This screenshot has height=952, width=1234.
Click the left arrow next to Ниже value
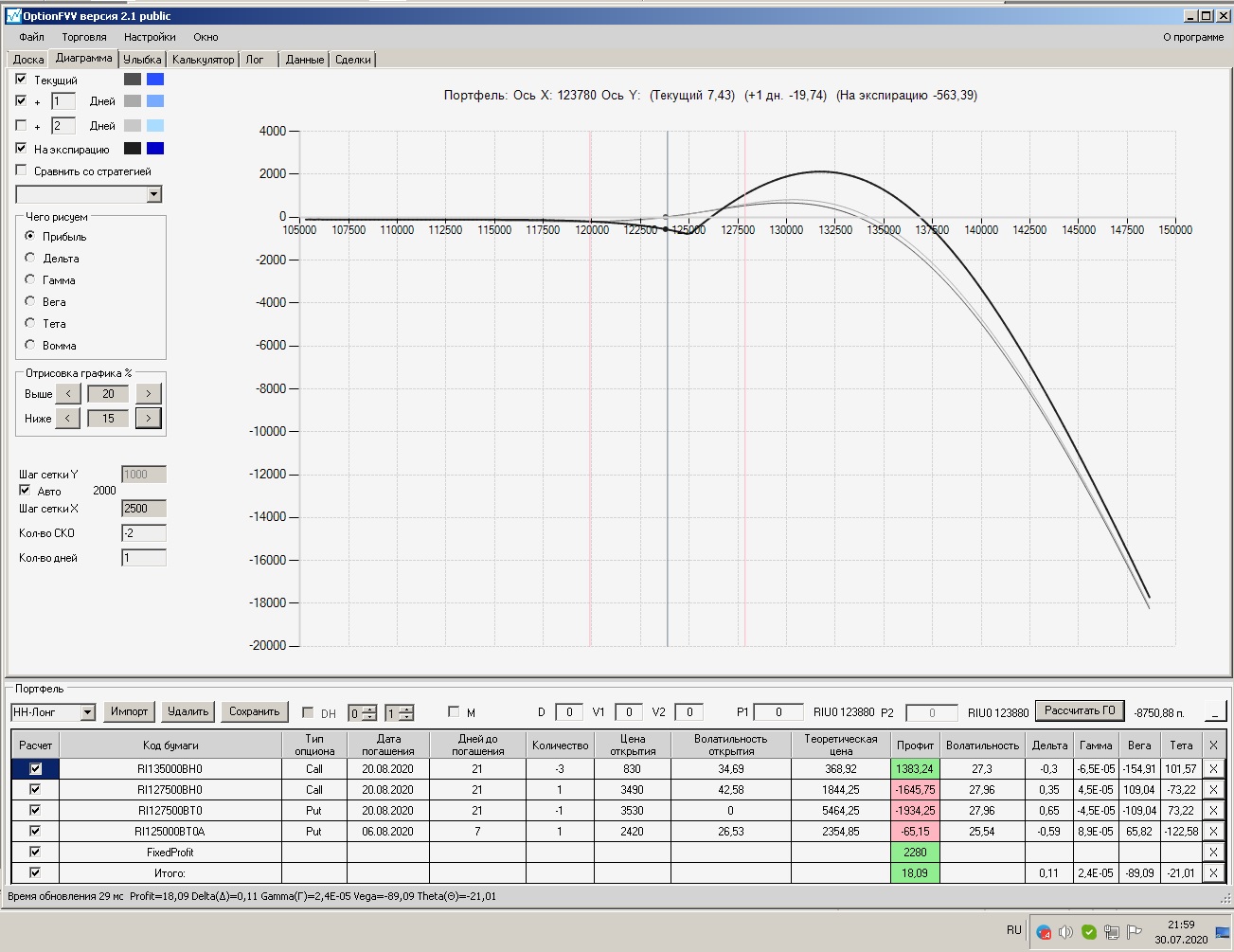point(67,419)
